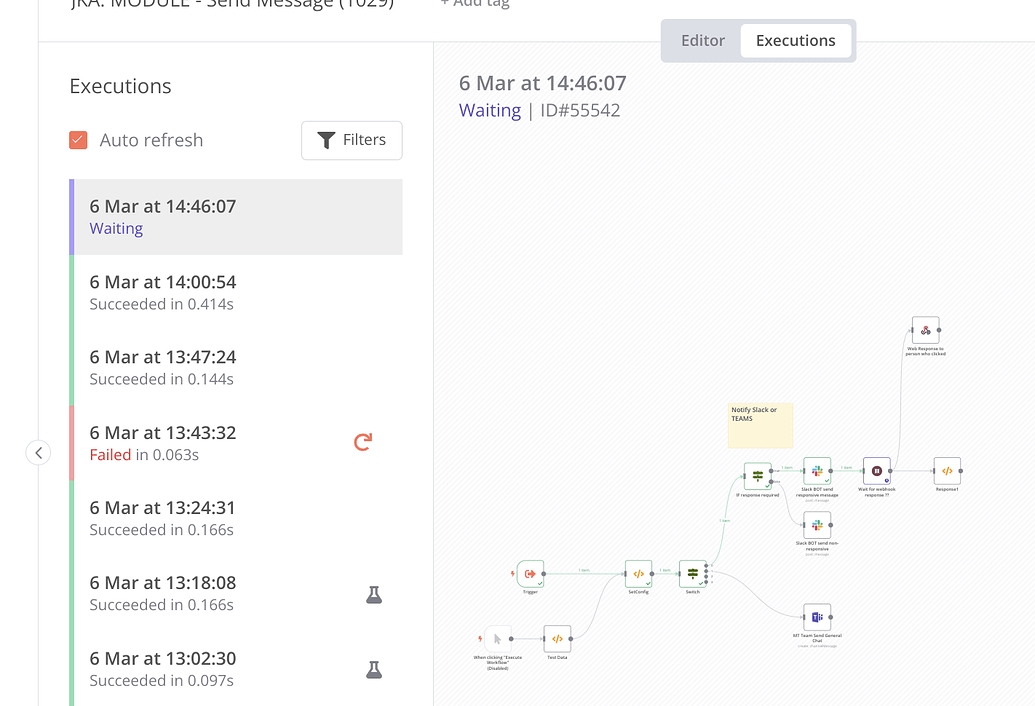Select the Trigger node
This screenshot has width=1035, height=706.
click(530, 574)
